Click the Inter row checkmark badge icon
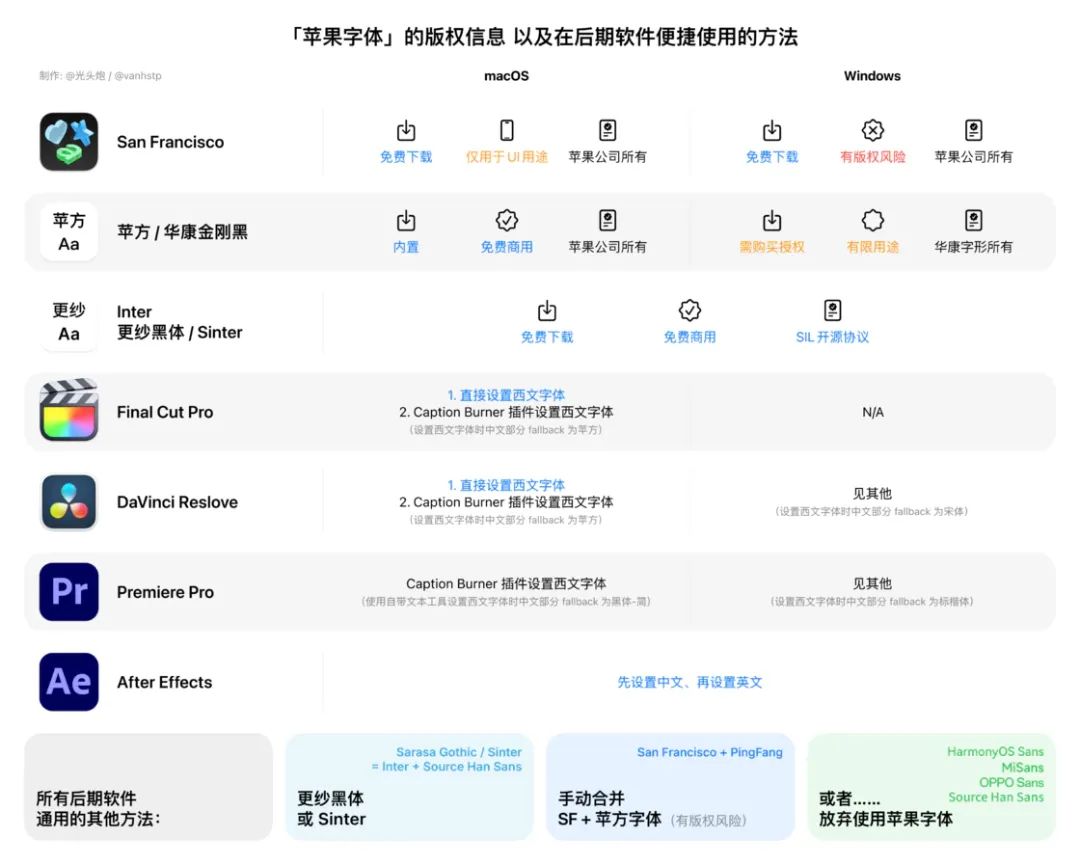 [689, 311]
